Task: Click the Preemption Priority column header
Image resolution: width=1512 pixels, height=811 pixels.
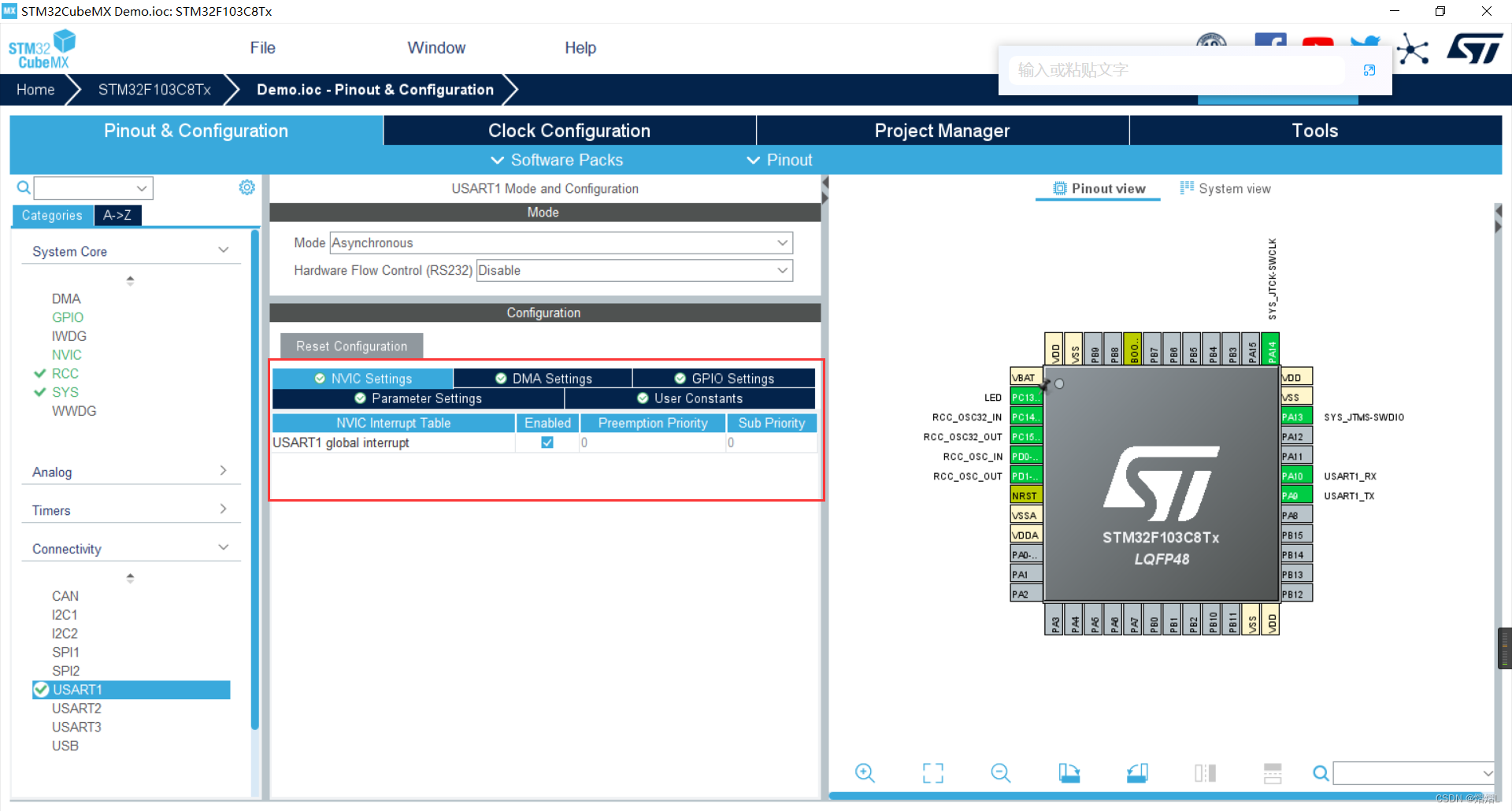Action: [x=653, y=423]
